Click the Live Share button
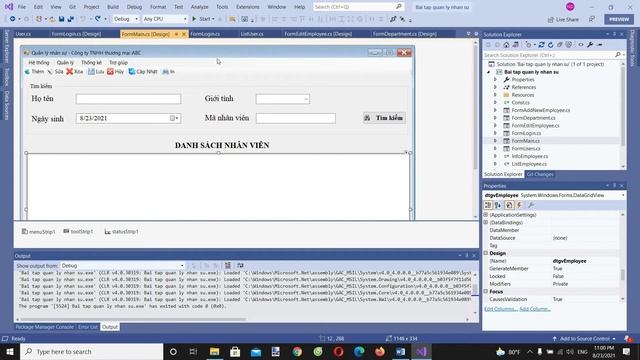Viewport: 640px width, 360px height. click(563, 19)
